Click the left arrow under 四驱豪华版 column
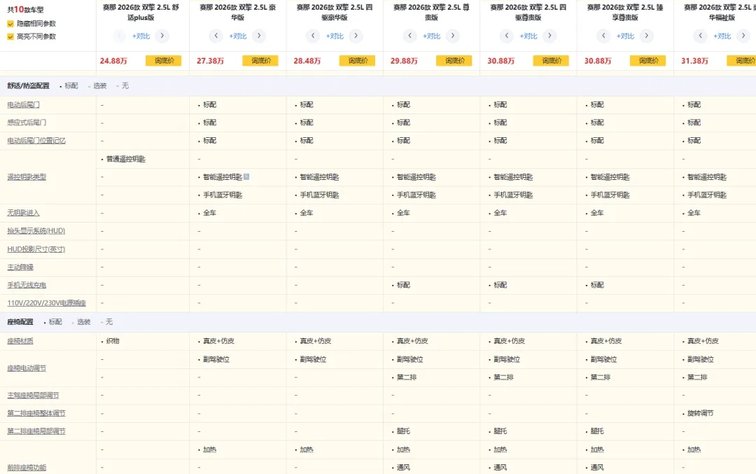Viewport: 756px width, 474px height. click(311, 36)
